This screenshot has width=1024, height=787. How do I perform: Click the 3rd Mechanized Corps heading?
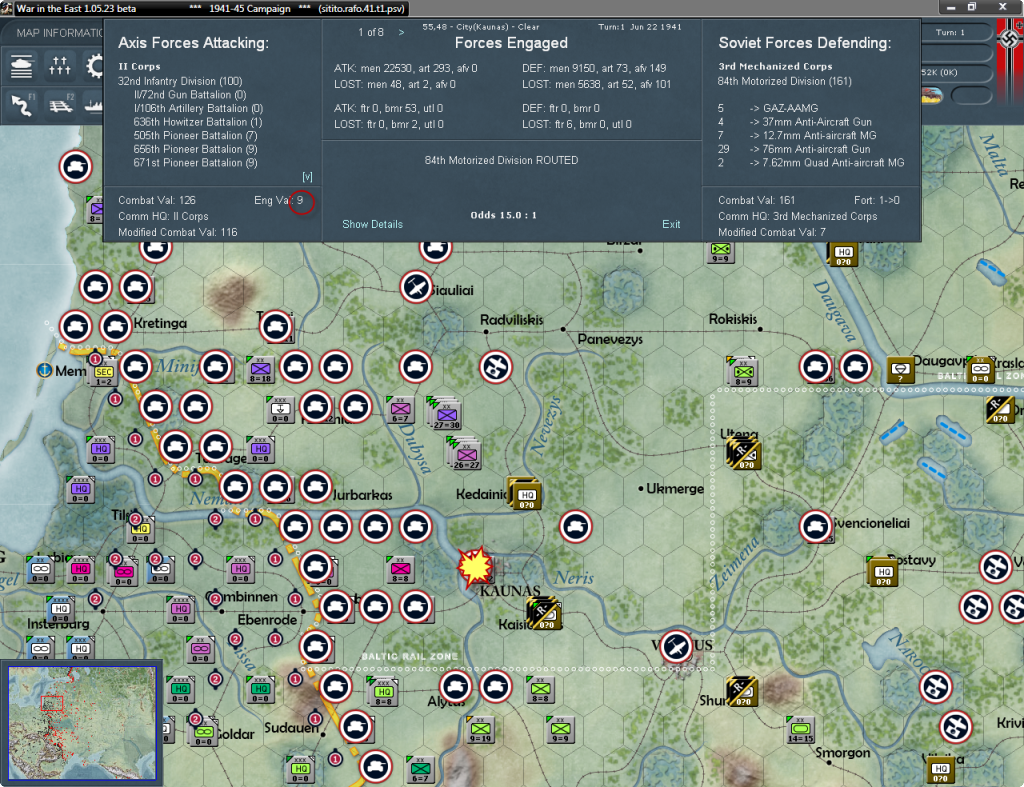pyautogui.click(x=775, y=66)
